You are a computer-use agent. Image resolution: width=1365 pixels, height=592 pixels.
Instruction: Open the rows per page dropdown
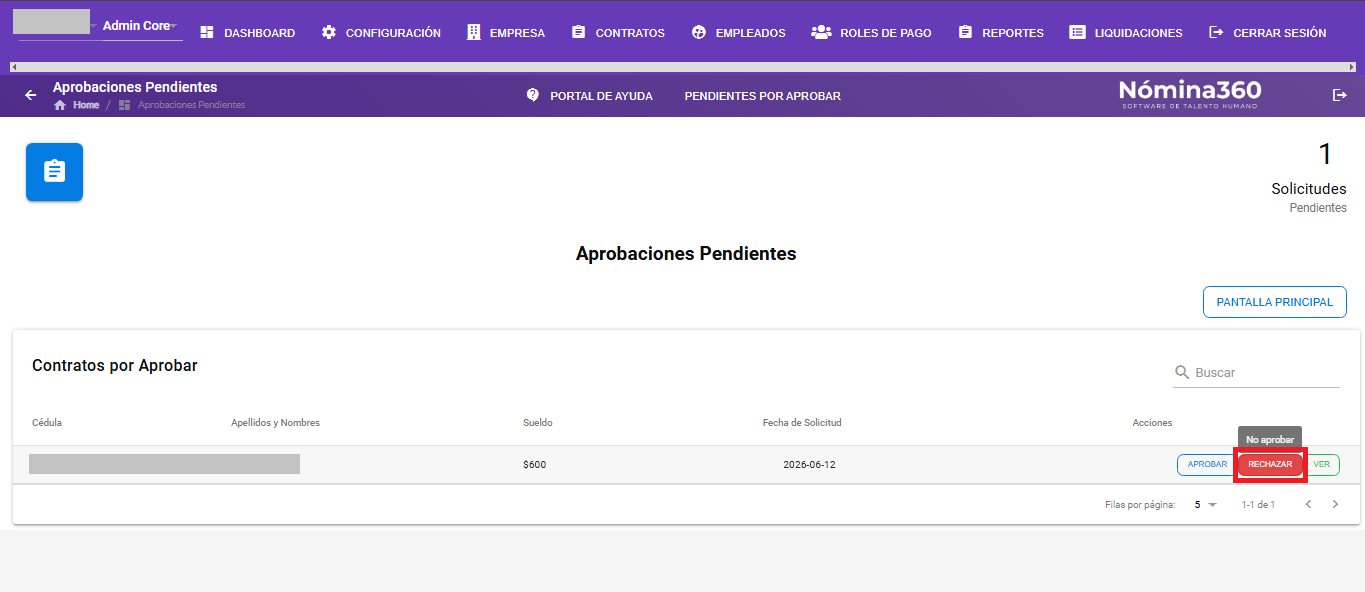point(1205,505)
